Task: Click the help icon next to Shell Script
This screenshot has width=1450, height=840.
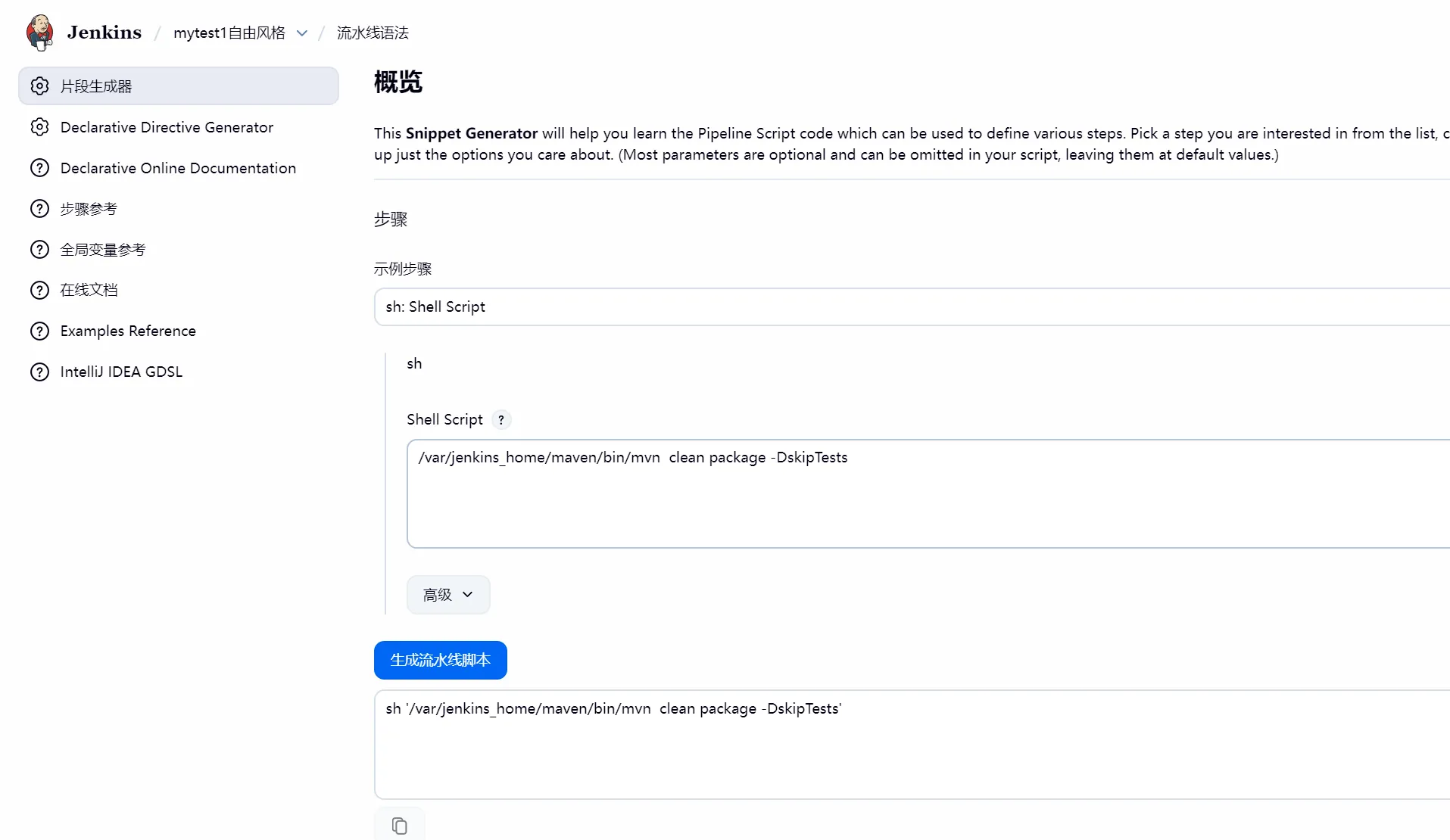Action: point(500,420)
